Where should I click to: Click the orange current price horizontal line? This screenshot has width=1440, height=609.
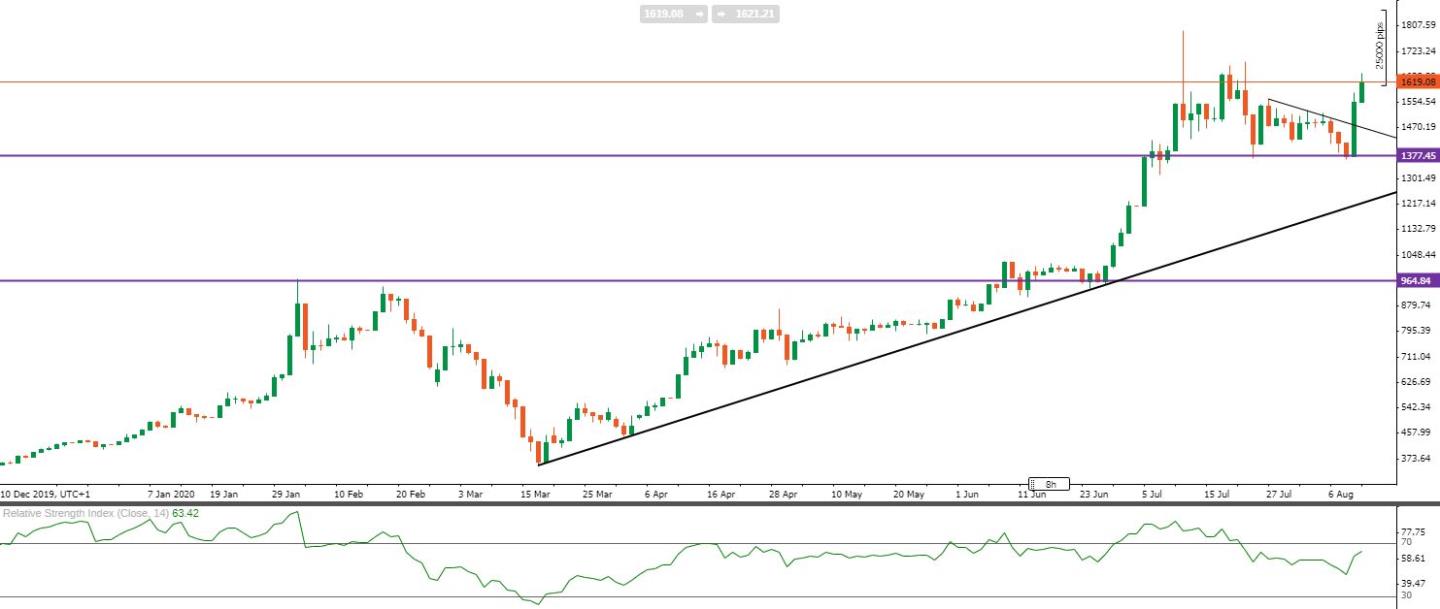coord(698,82)
